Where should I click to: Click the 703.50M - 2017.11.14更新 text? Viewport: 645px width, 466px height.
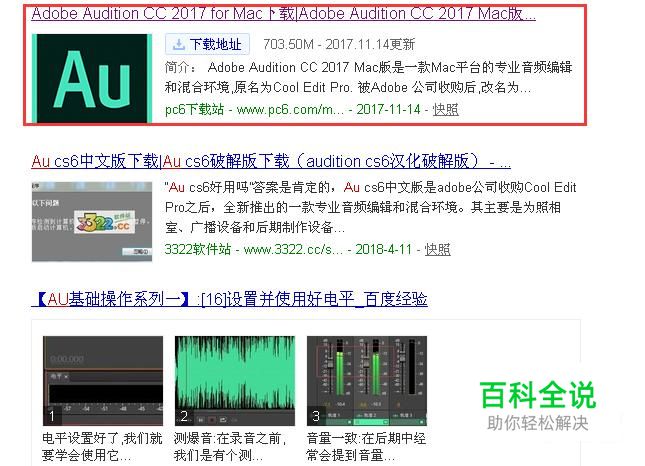click(x=339, y=44)
